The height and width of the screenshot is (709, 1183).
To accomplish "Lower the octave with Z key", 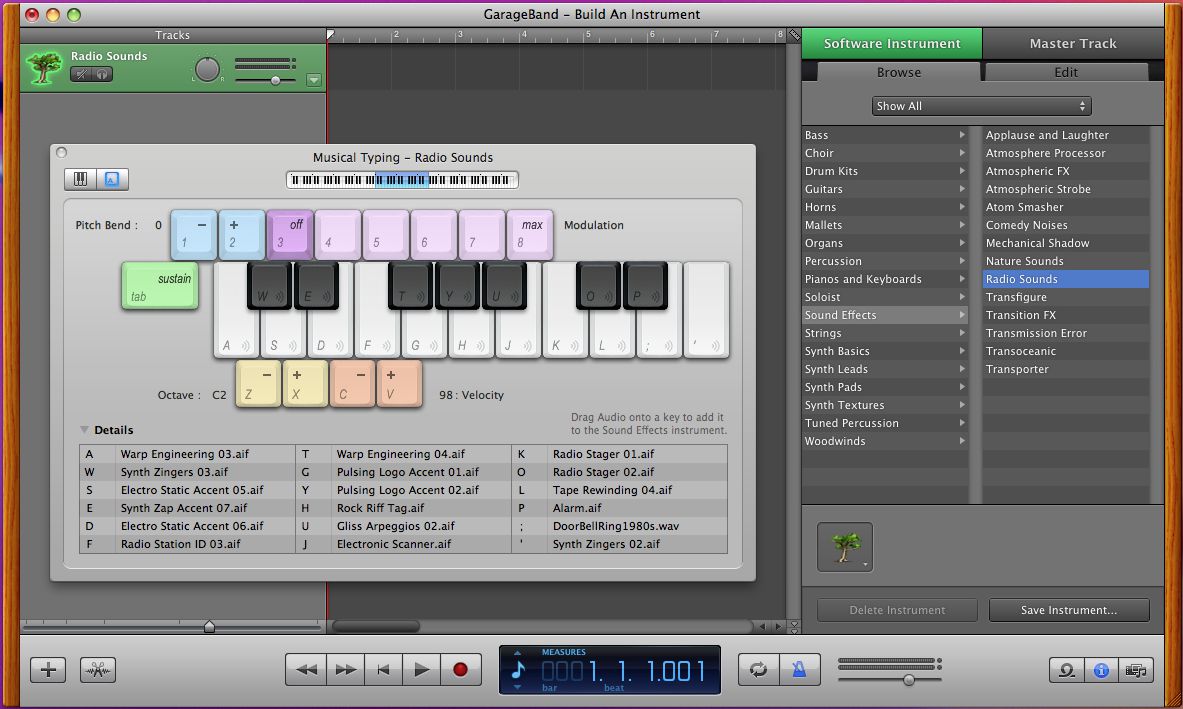I will (x=259, y=383).
